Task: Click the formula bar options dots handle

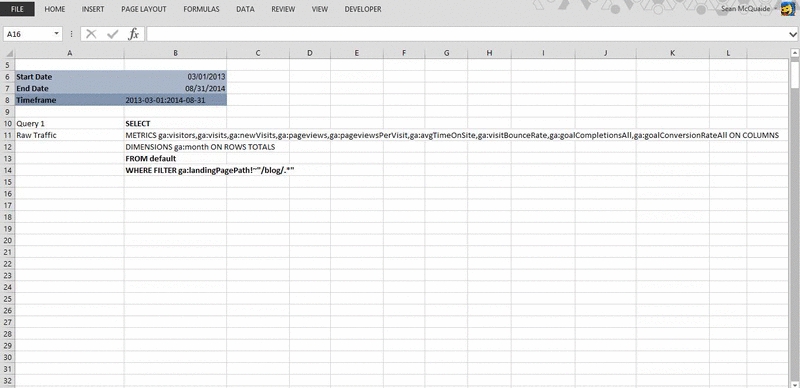Action: coord(71,34)
